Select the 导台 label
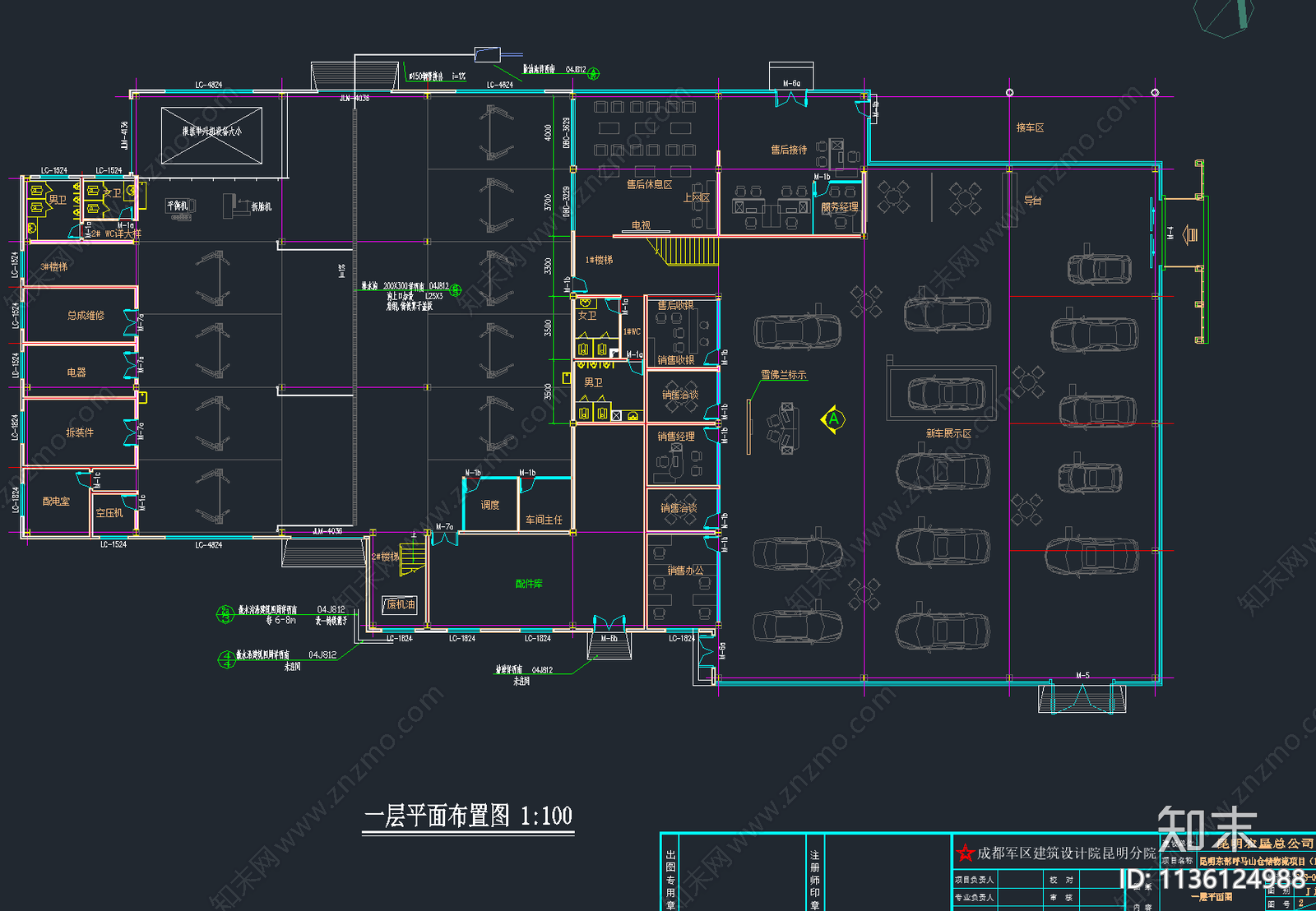Screen dimensions: 1316x911 coord(1033,200)
